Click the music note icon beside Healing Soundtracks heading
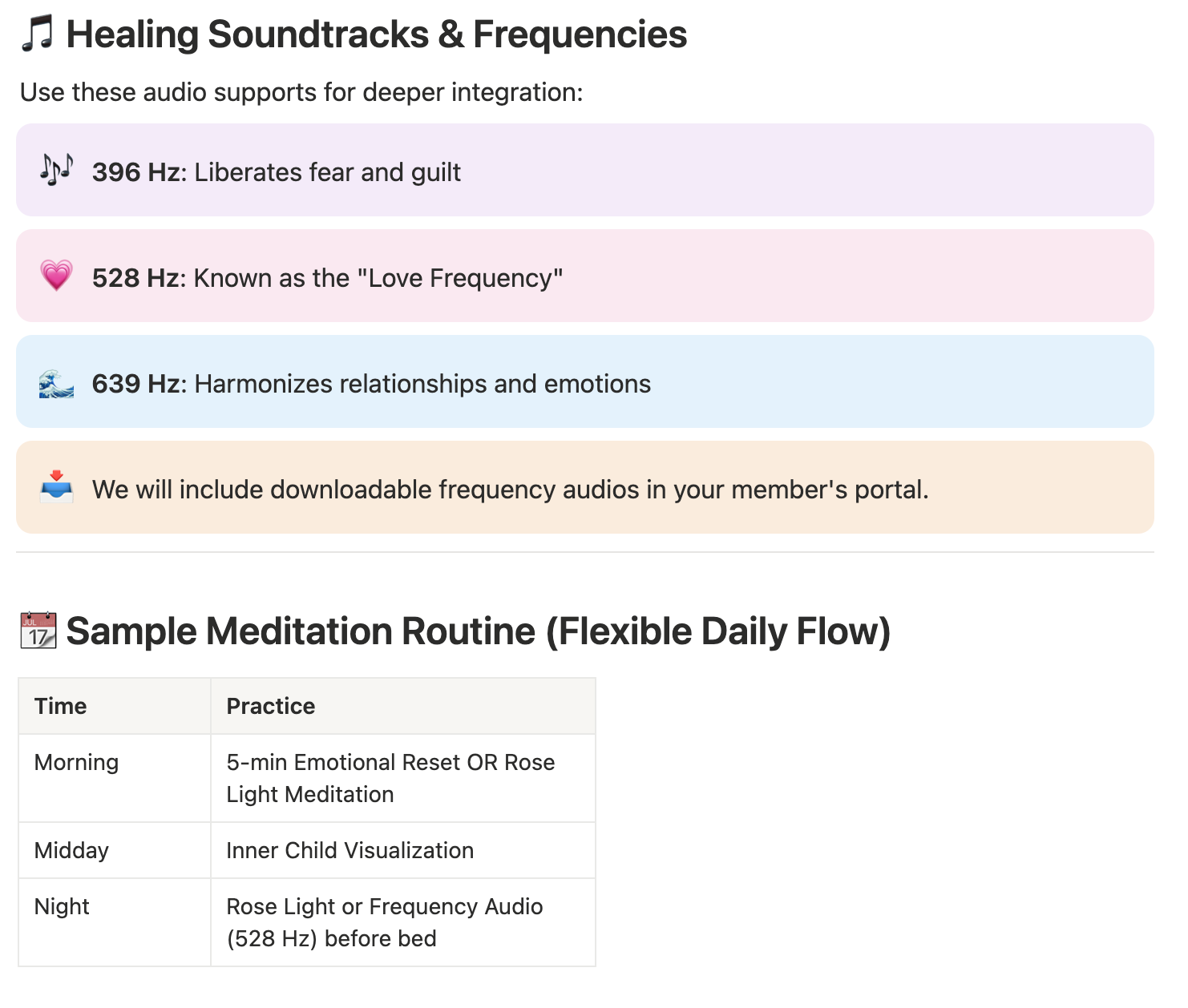 click(x=37, y=35)
